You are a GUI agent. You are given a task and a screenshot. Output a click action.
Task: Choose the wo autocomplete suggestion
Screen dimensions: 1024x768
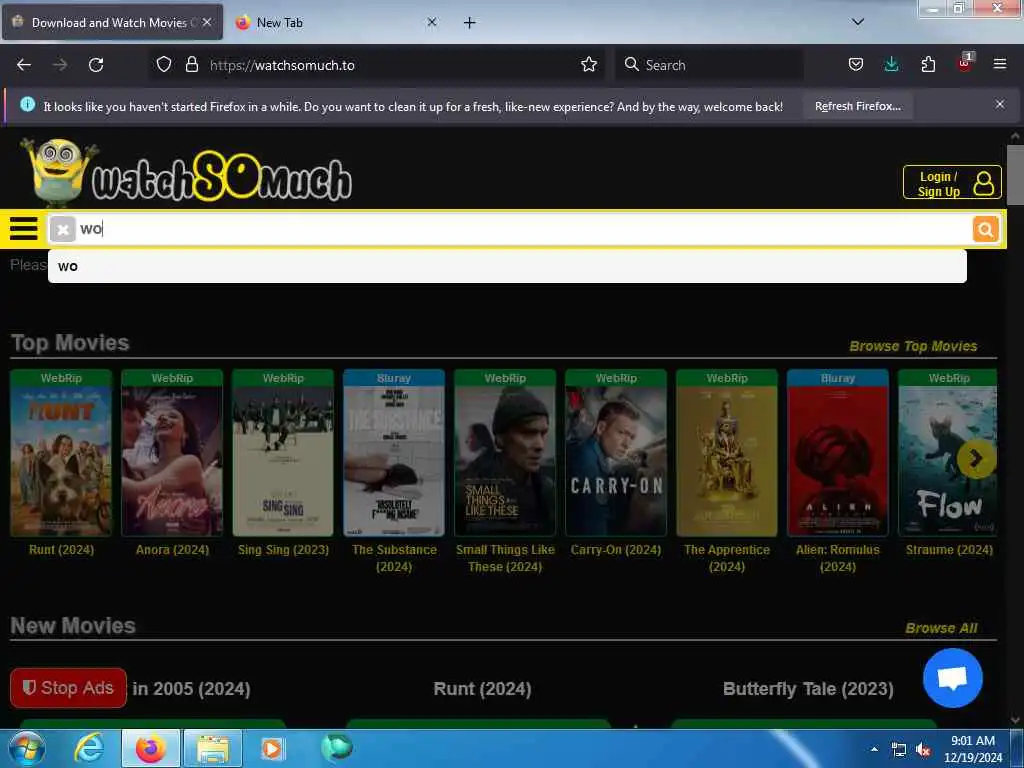coord(507,266)
